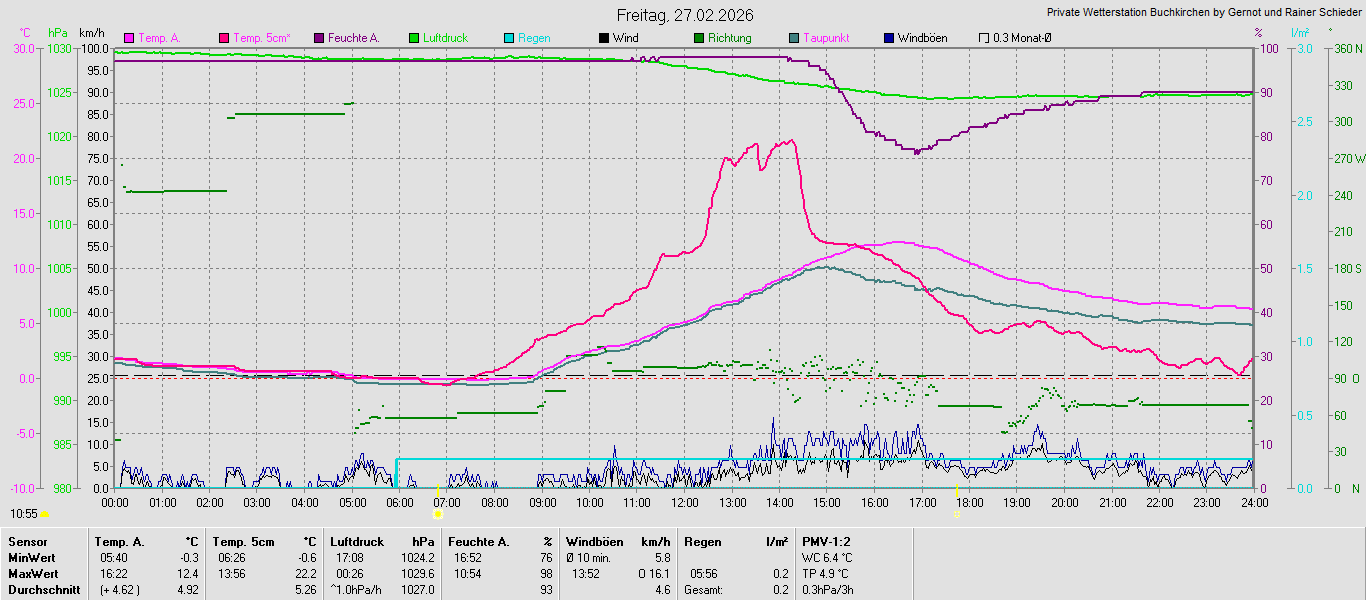Toggle the Feuchte A. purple legend marker
Viewport: 1366px width, 600px height.
(318, 38)
